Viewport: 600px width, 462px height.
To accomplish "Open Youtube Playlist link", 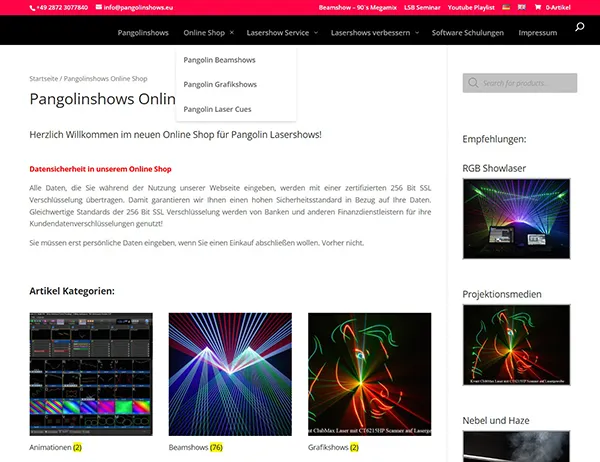I will point(471,7).
